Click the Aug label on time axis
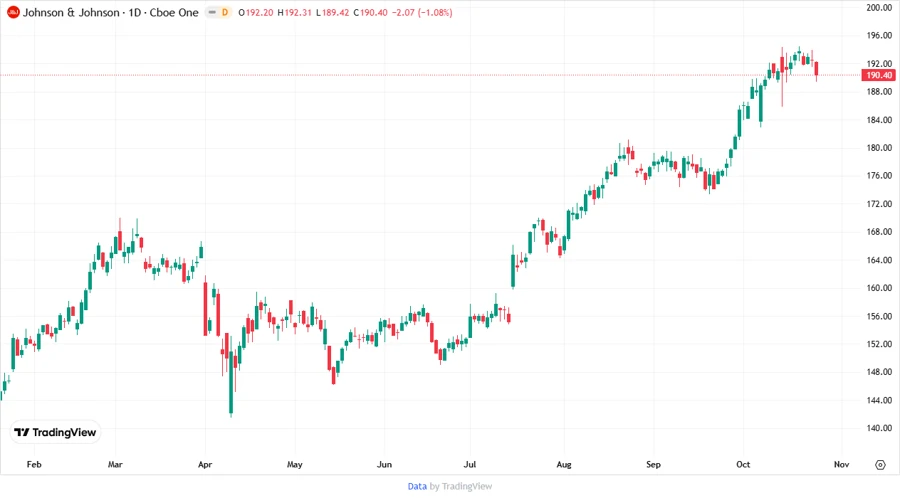This screenshot has width=900, height=498. click(564, 464)
